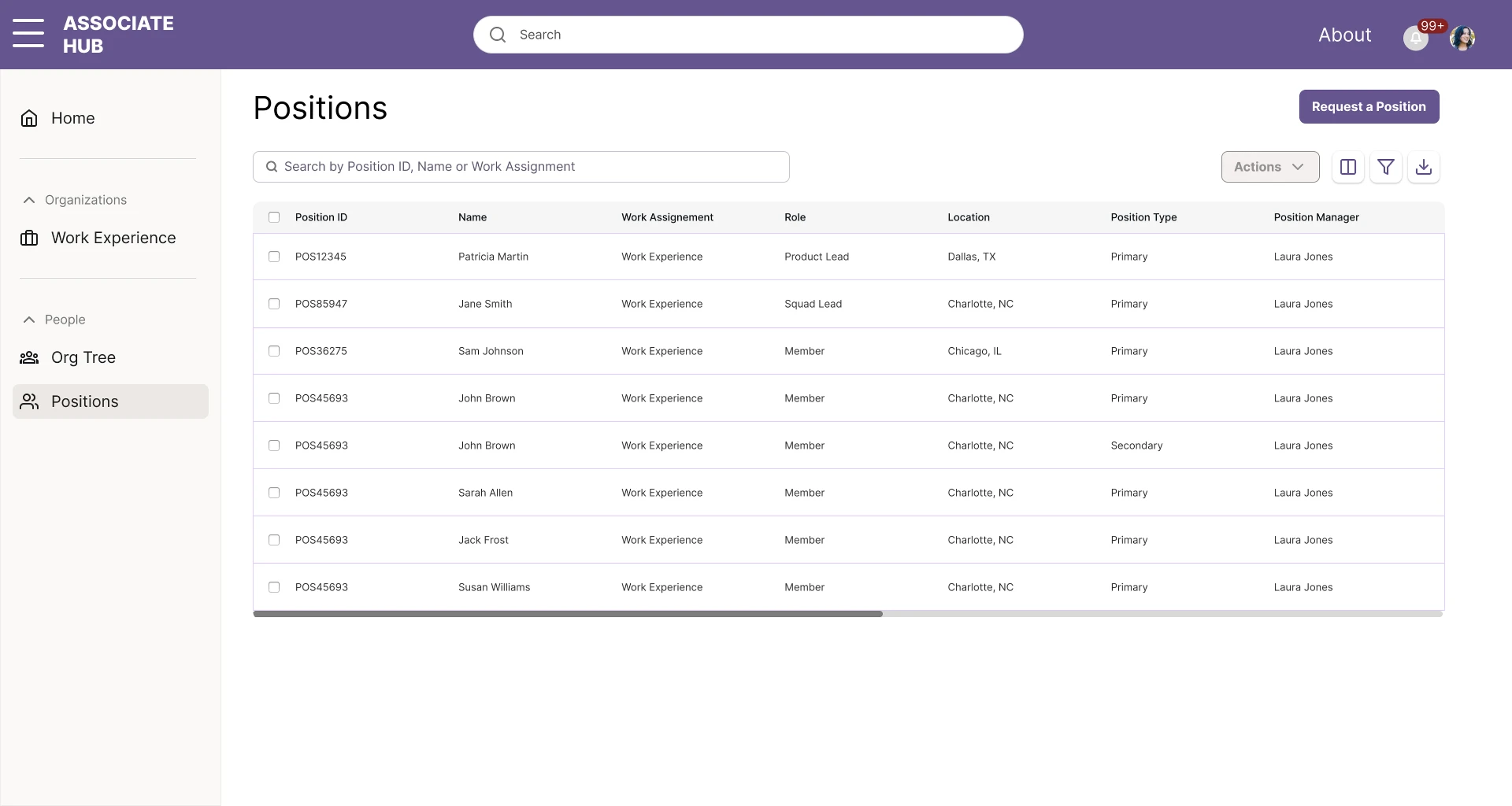Select the Sam Johnson name cell
This screenshot has width=1512, height=806.
[491, 351]
